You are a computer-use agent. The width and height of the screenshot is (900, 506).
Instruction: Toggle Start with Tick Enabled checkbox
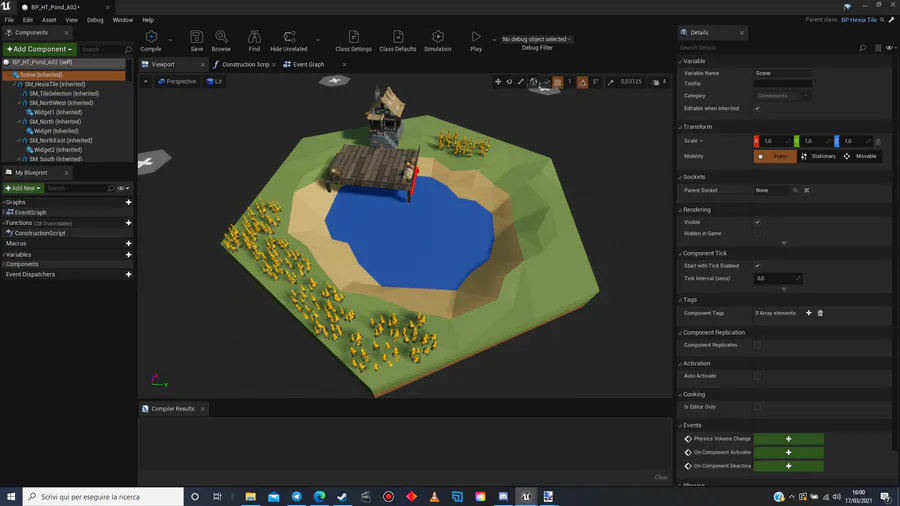tap(758, 266)
